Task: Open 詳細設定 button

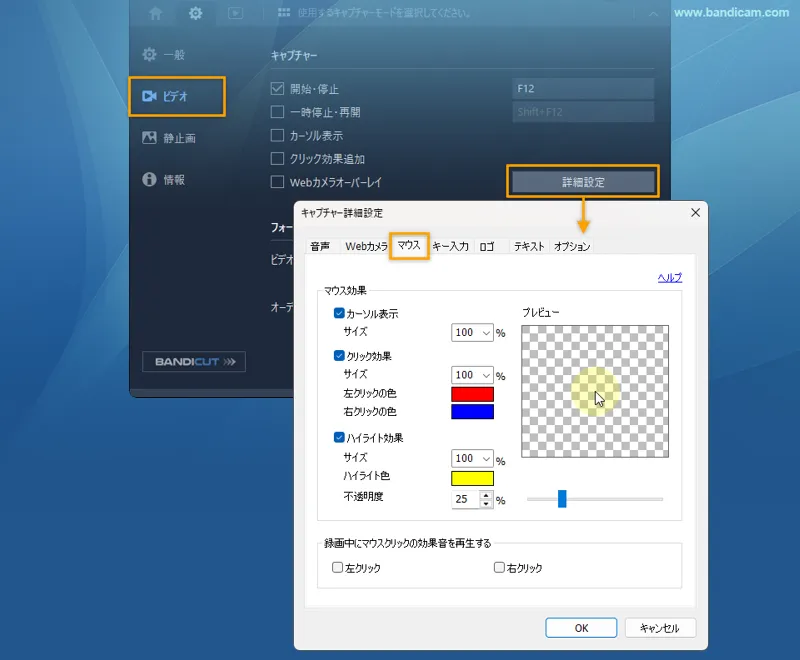Action: [583, 182]
